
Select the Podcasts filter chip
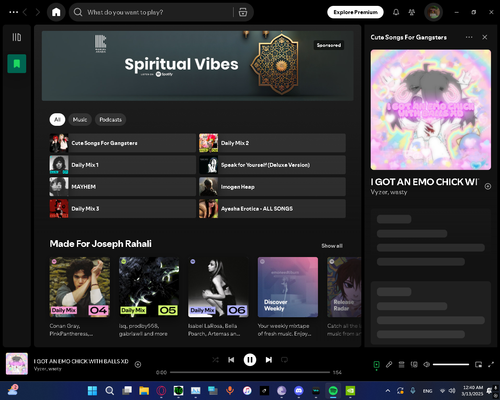pyautogui.click(x=110, y=119)
